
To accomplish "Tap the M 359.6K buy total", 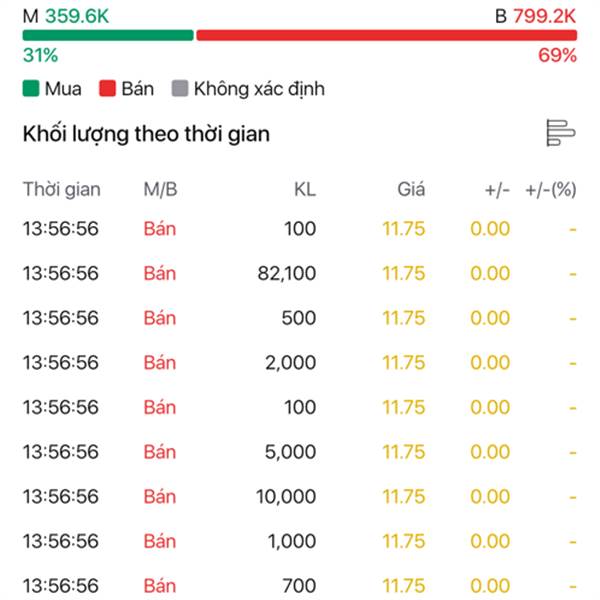I will (66, 16).
